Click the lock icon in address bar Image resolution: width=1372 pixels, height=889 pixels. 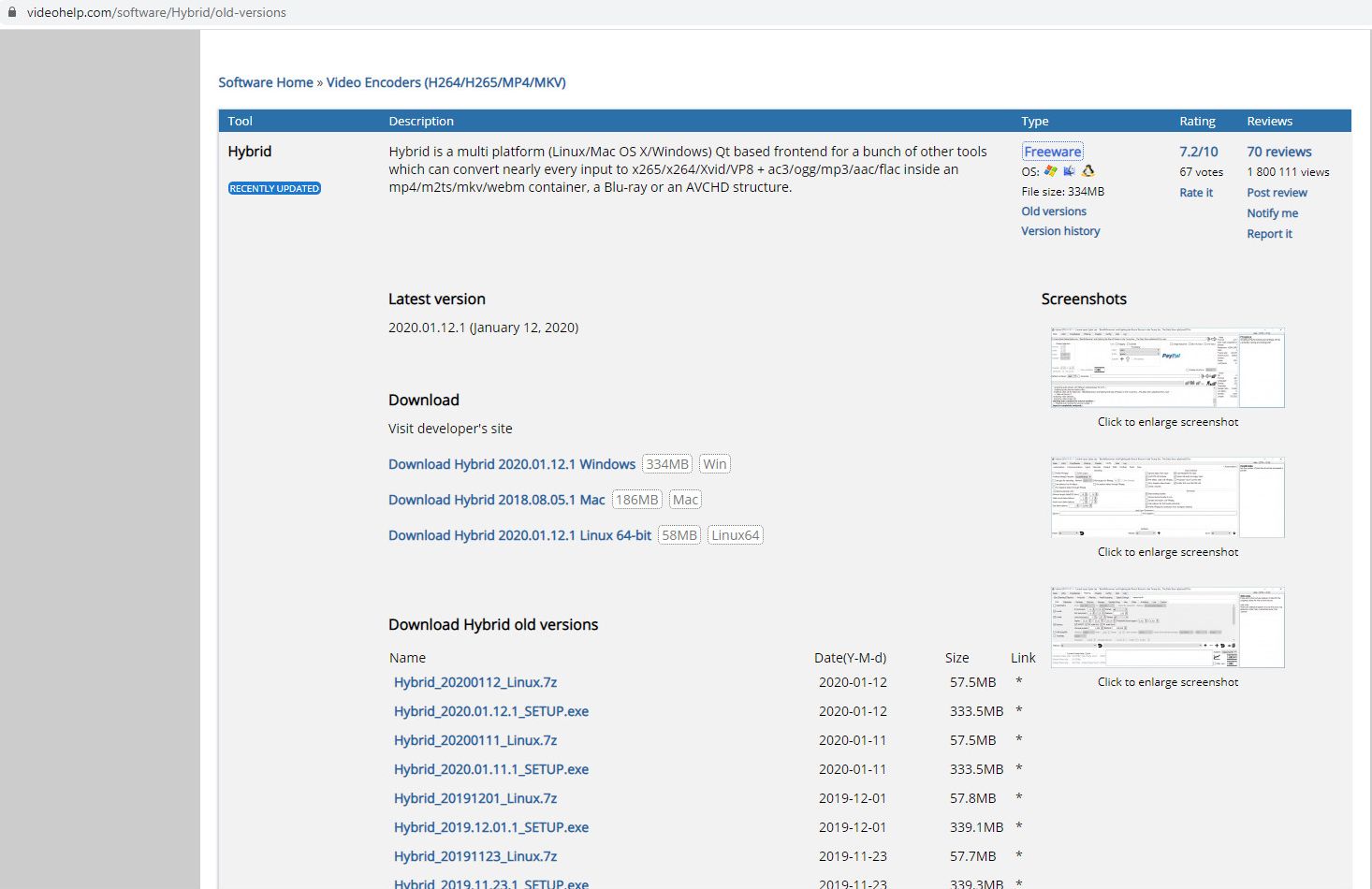(x=12, y=12)
